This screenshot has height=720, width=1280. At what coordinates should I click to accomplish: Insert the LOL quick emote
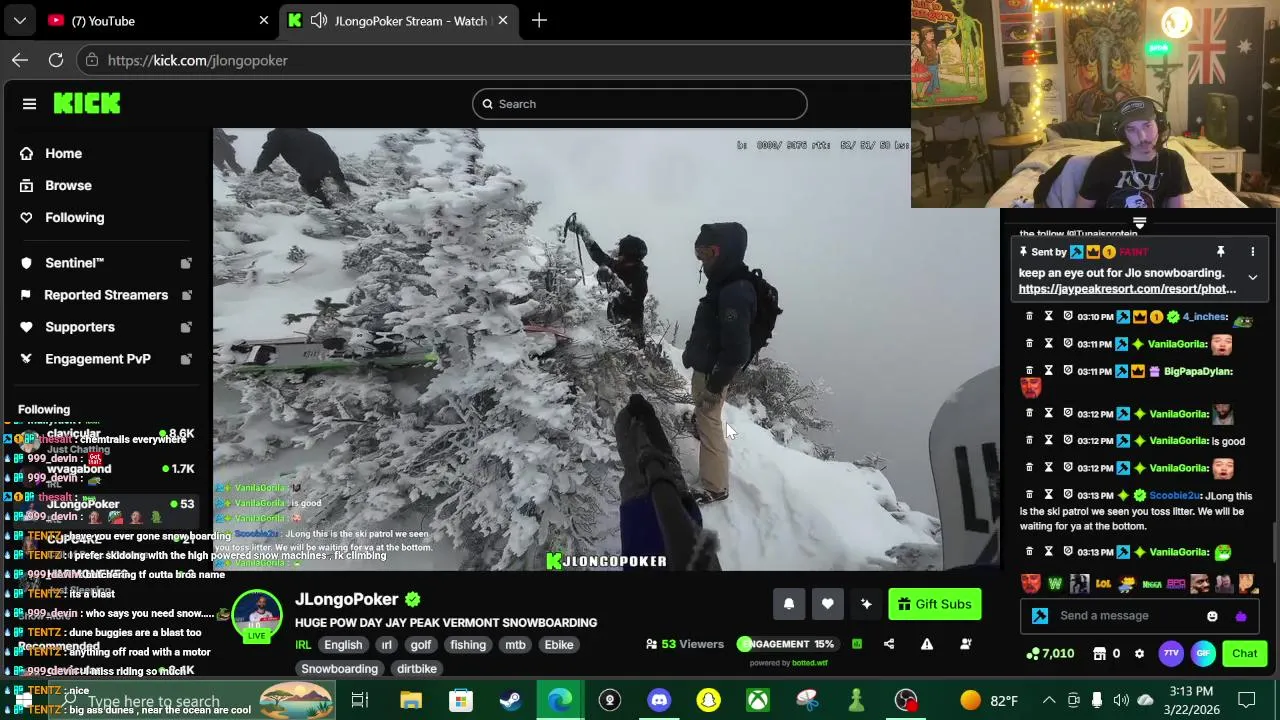point(1103,583)
